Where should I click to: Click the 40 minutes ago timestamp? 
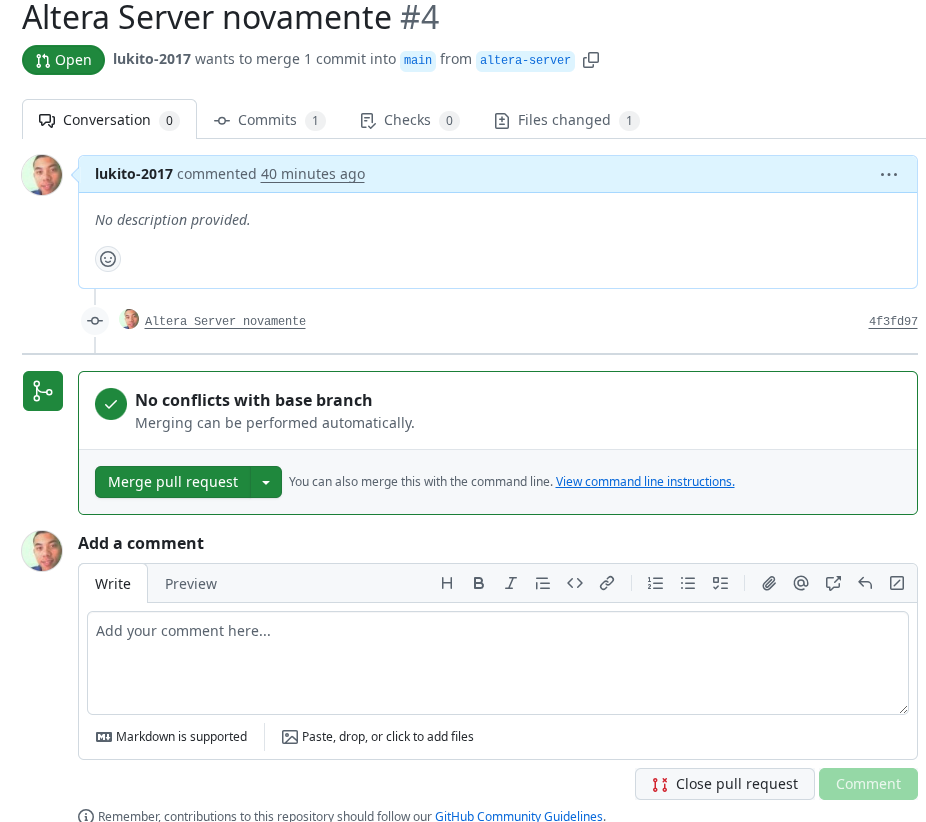[312, 174]
